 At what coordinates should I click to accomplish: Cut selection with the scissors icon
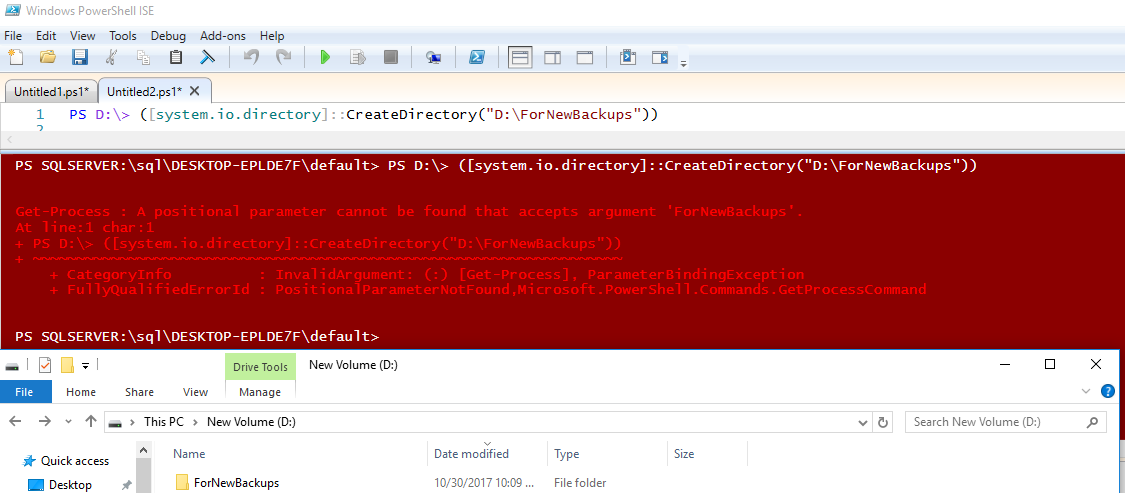point(111,57)
